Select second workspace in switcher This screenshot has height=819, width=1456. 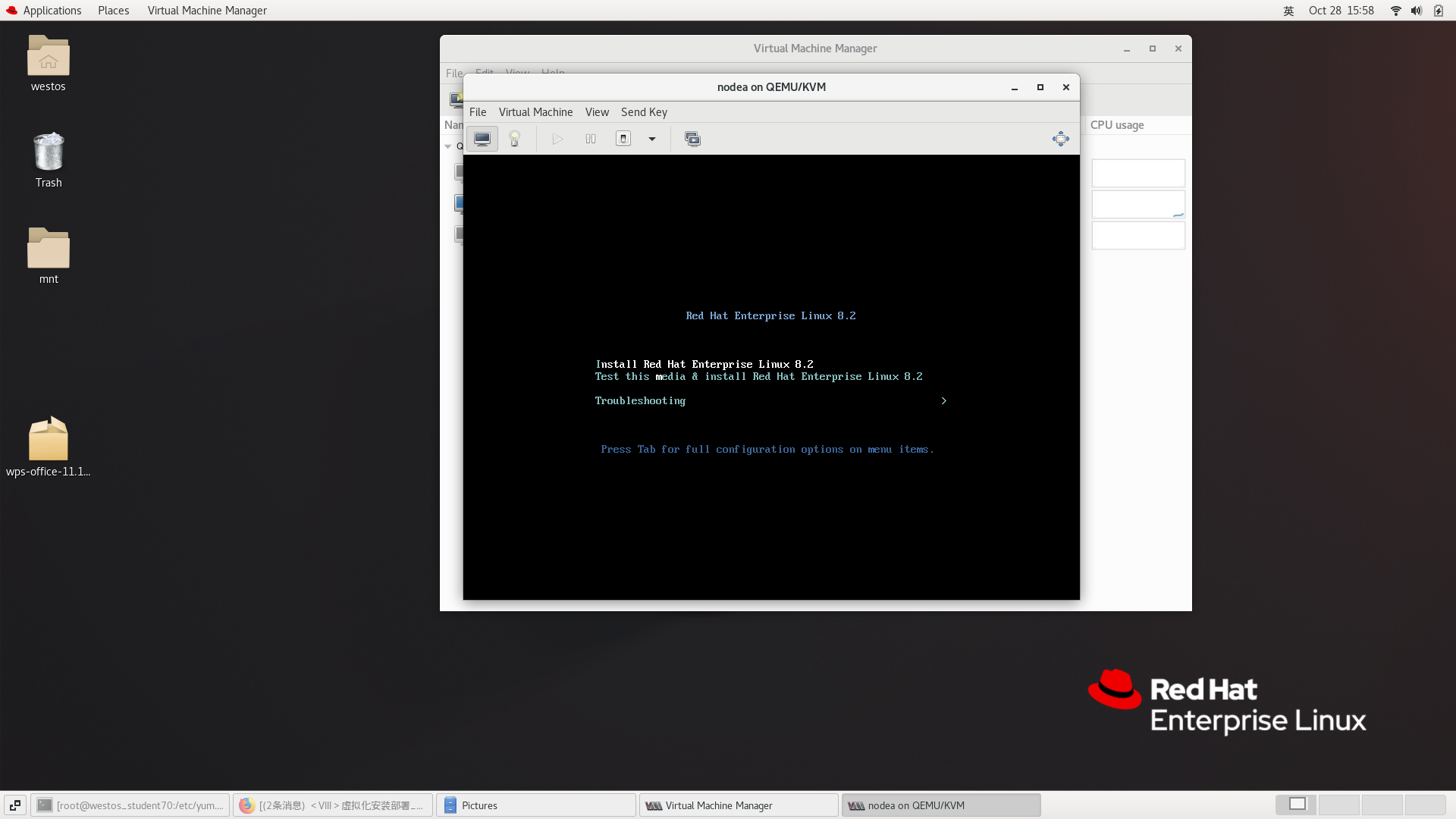point(1339,805)
